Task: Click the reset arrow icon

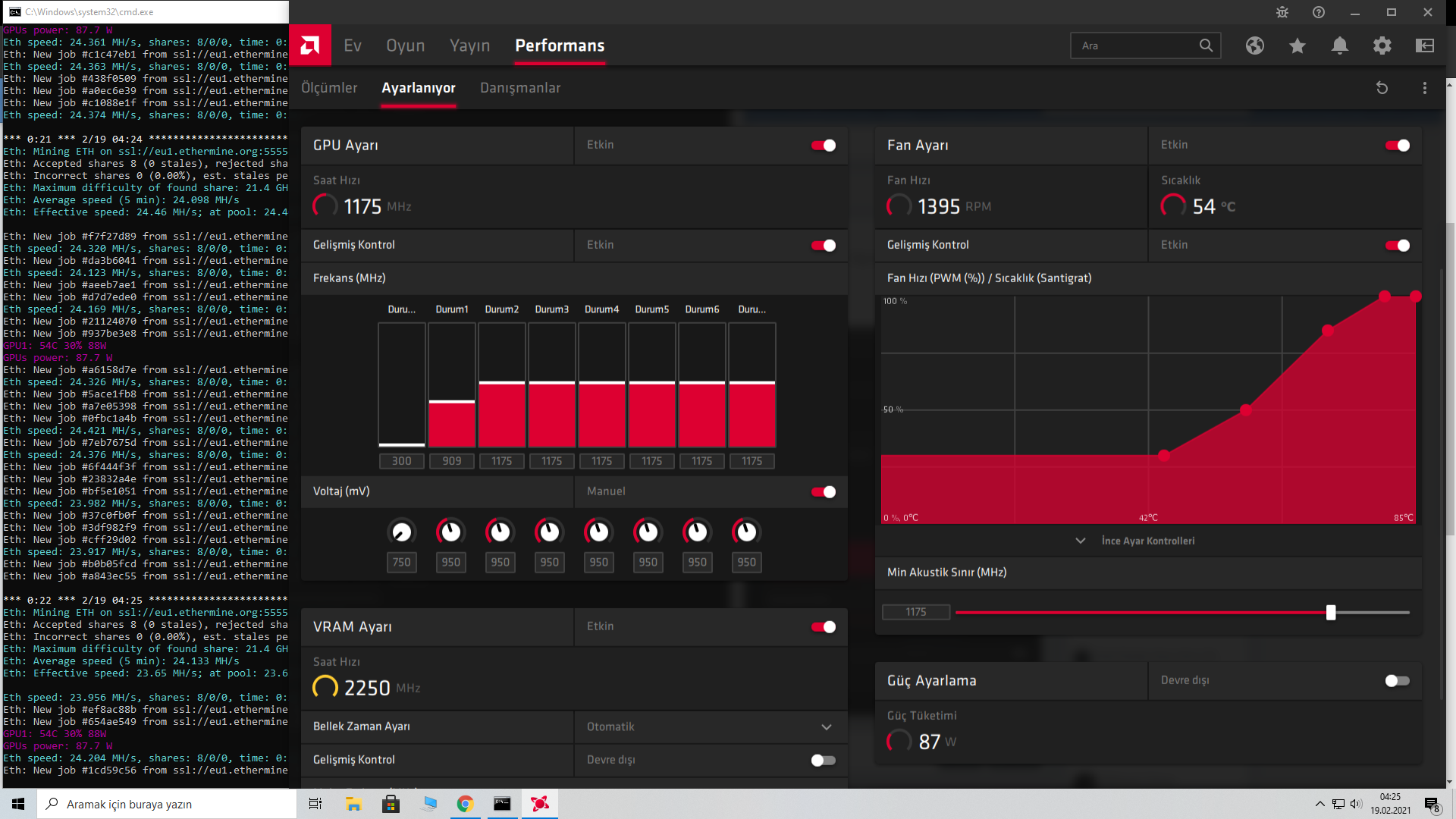Action: coord(1382,88)
